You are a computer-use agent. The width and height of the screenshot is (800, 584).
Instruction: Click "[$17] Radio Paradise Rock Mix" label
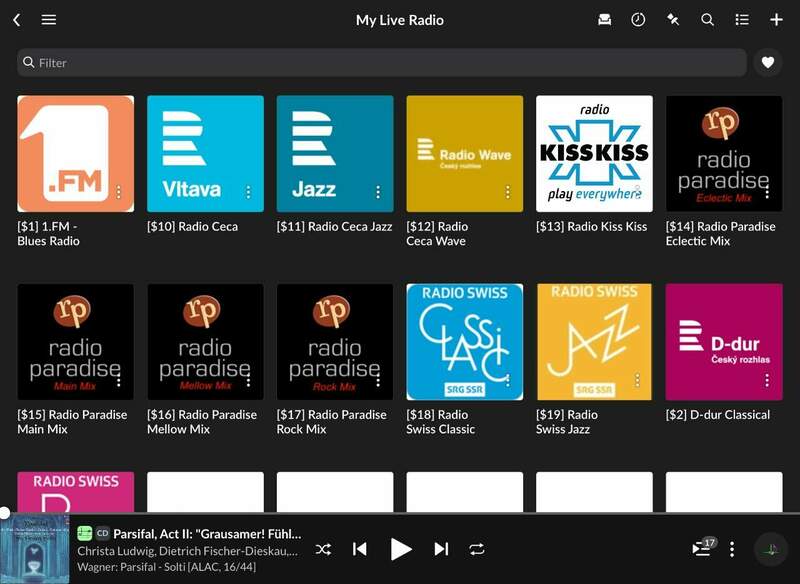pyautogui.click(x=332, y=422)
